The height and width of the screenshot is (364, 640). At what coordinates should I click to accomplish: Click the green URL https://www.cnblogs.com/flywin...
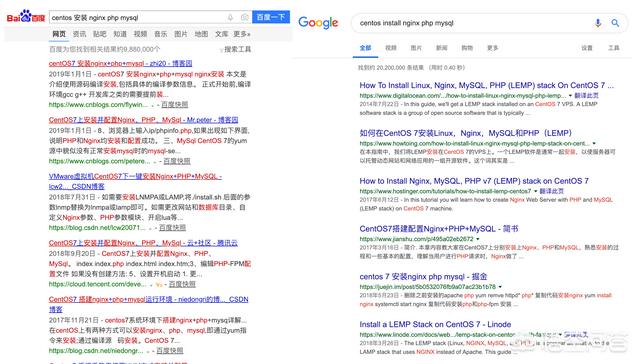pyautogui.click(x=98, y=104)
